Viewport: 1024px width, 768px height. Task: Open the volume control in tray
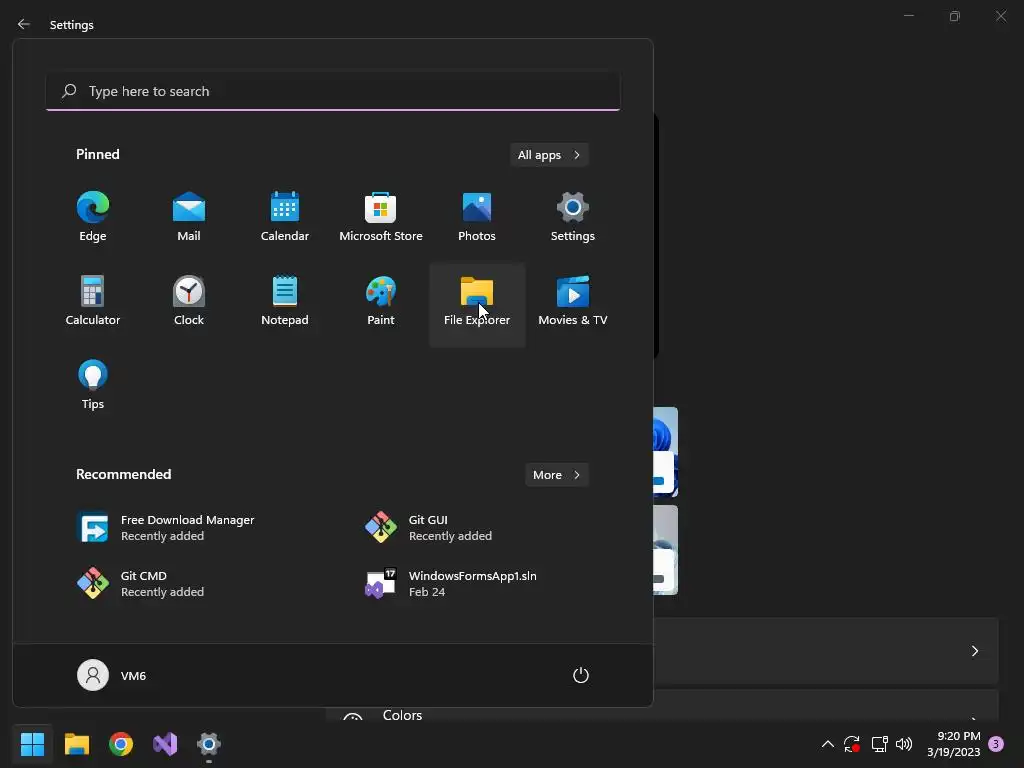904,744
